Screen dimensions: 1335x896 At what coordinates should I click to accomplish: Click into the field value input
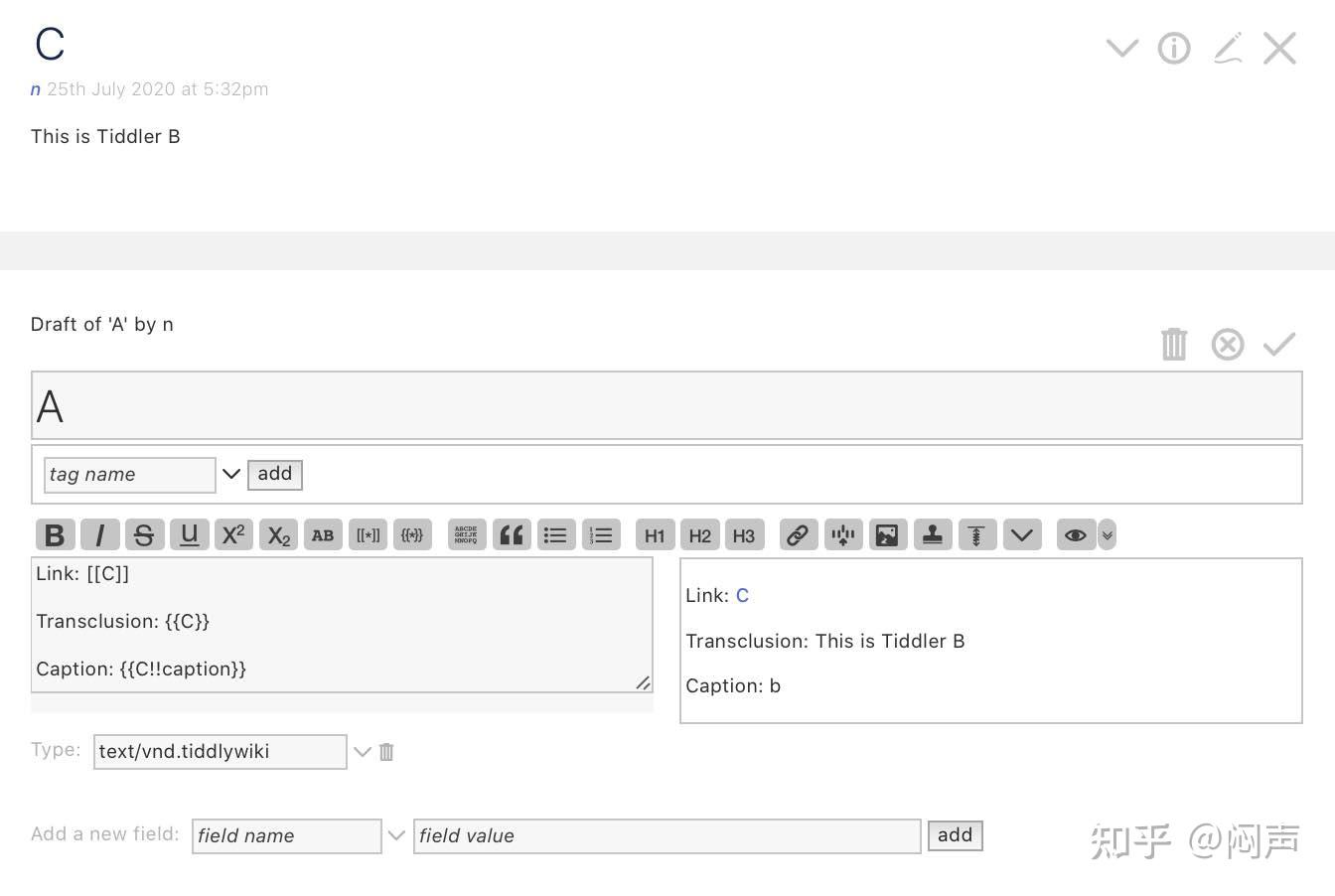[x=667, y=835]
